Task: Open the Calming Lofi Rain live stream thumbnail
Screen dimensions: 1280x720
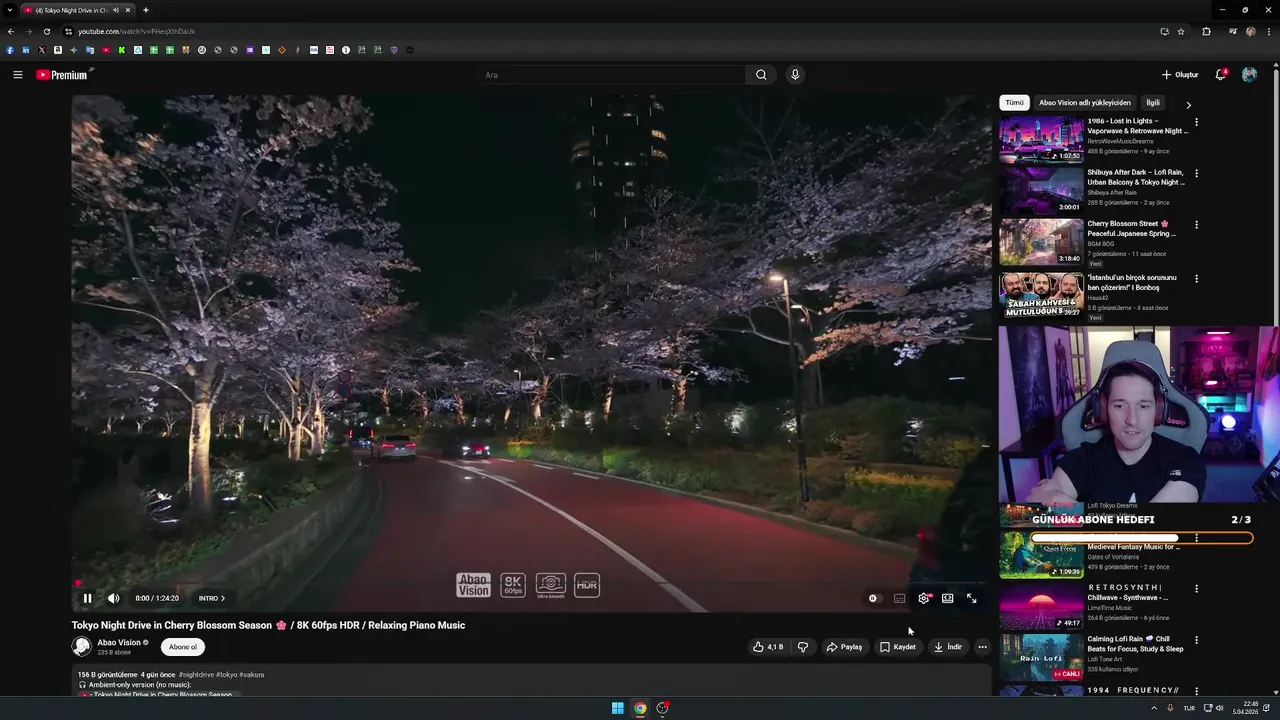Action: (x=1041, y=657)
